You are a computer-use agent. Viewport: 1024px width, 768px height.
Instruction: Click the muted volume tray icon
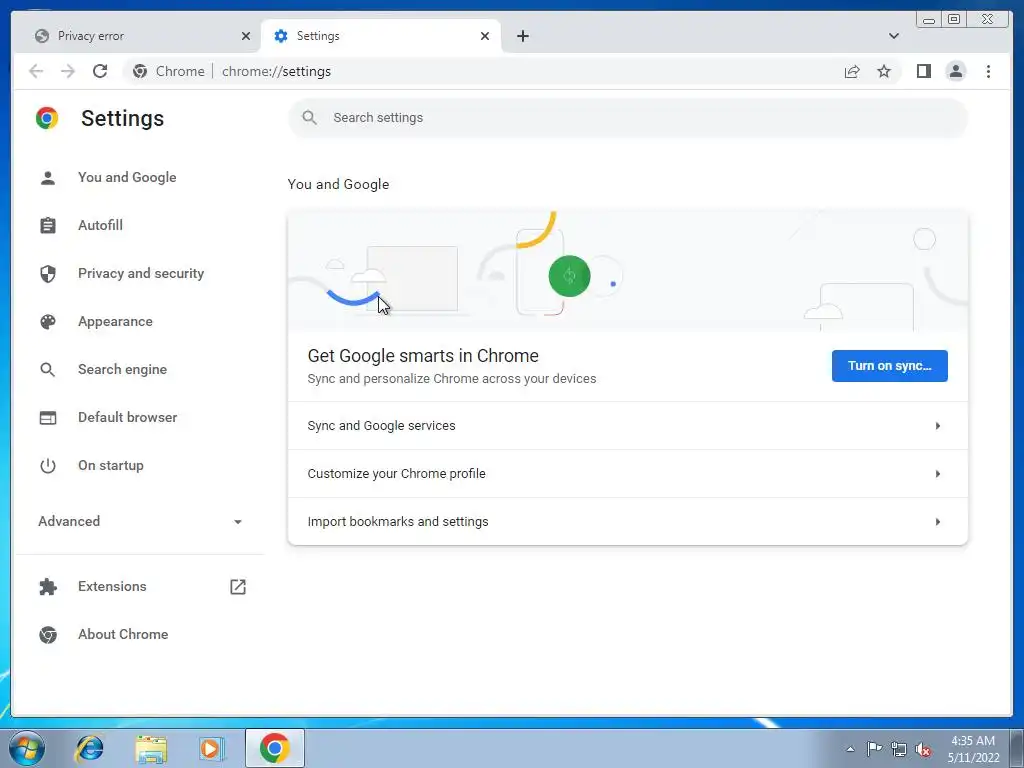tap(923, 749)
